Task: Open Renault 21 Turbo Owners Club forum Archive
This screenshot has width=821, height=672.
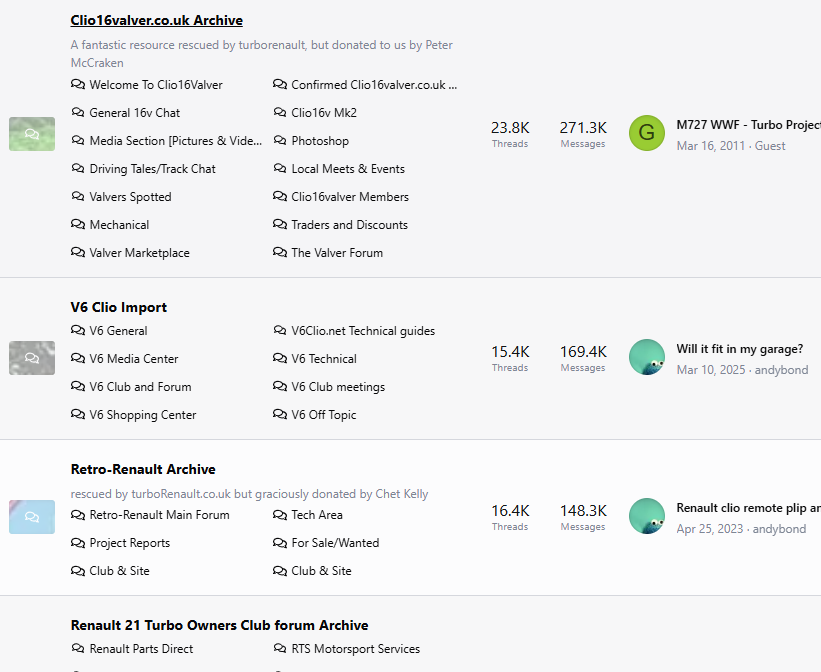Action: coord(219,625)
